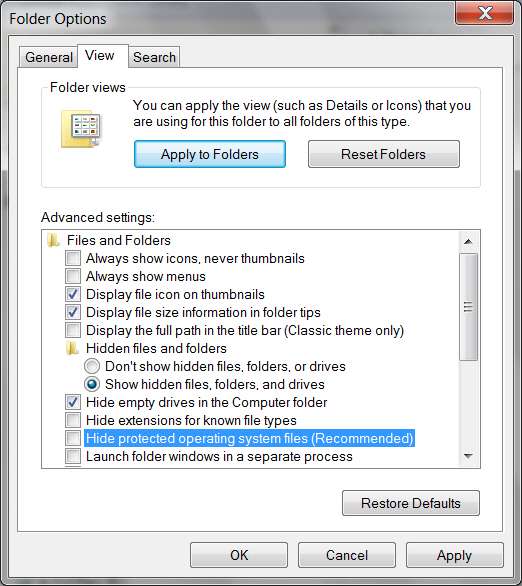This screenshot has width=522, height=586.
Task: Open the Search tab
Action: (154, 57)
